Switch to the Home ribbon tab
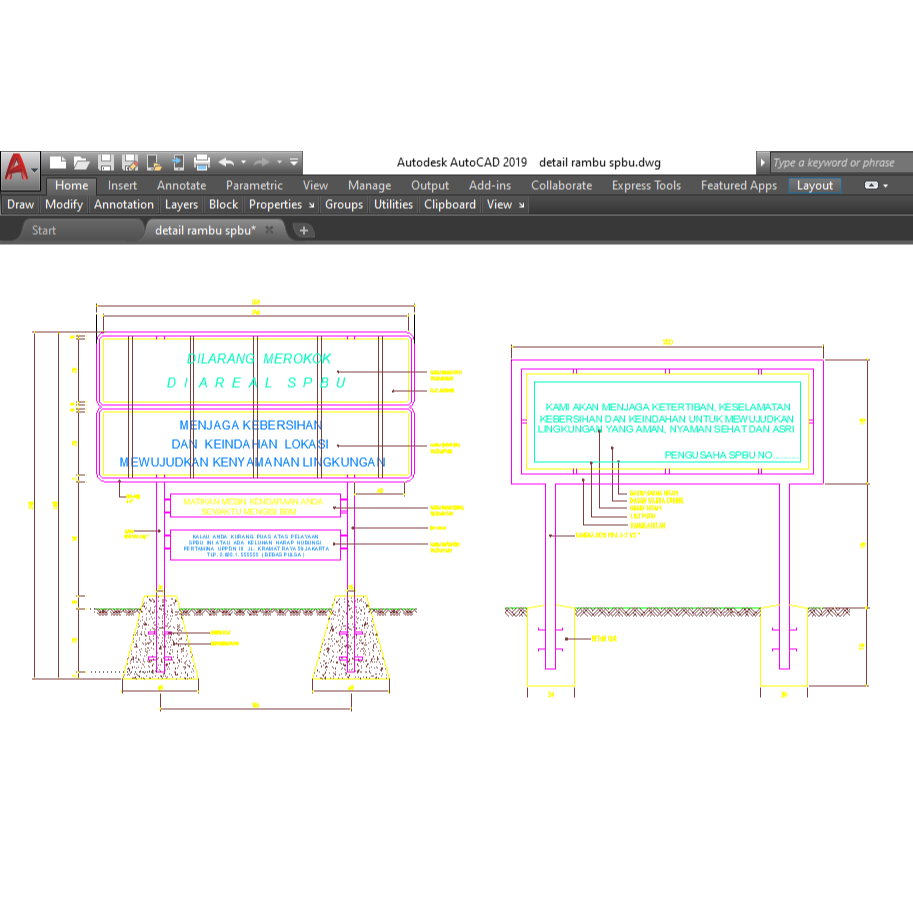Image resolution: width=913 pixels, height=913 pixels. pyautogui.click(x=72, y=186)
